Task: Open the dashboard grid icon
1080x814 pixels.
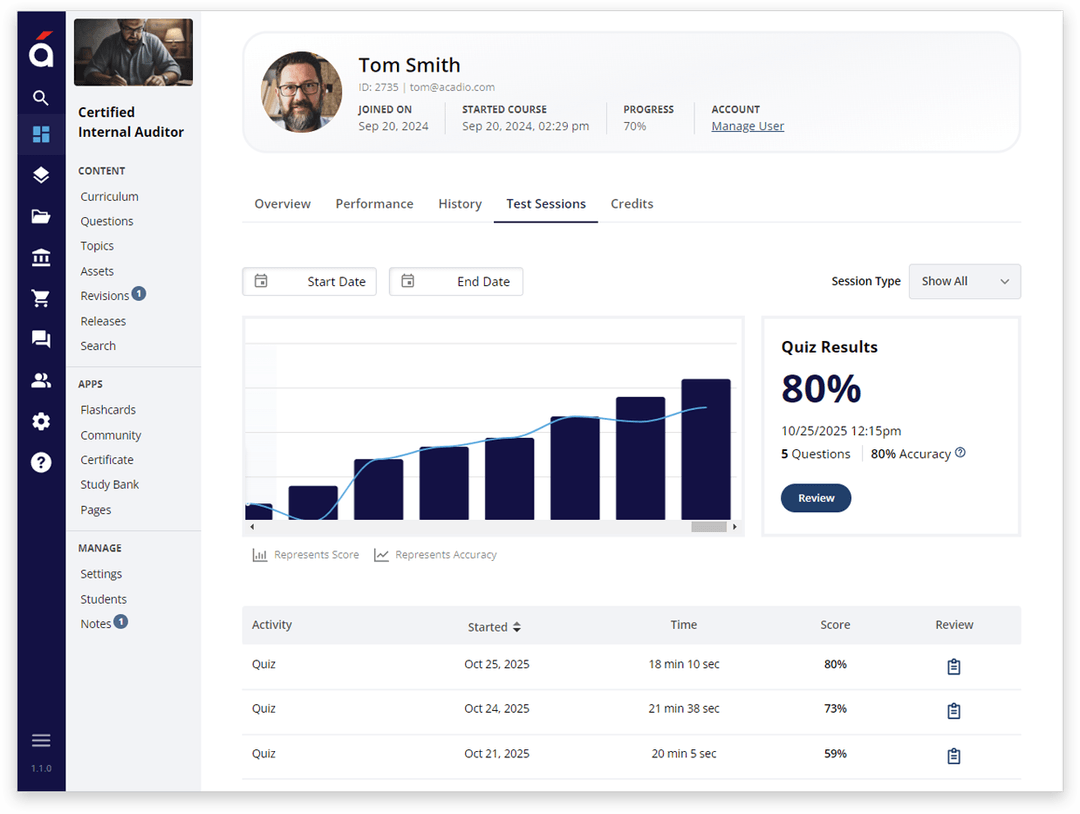Action: click(41, 135)
